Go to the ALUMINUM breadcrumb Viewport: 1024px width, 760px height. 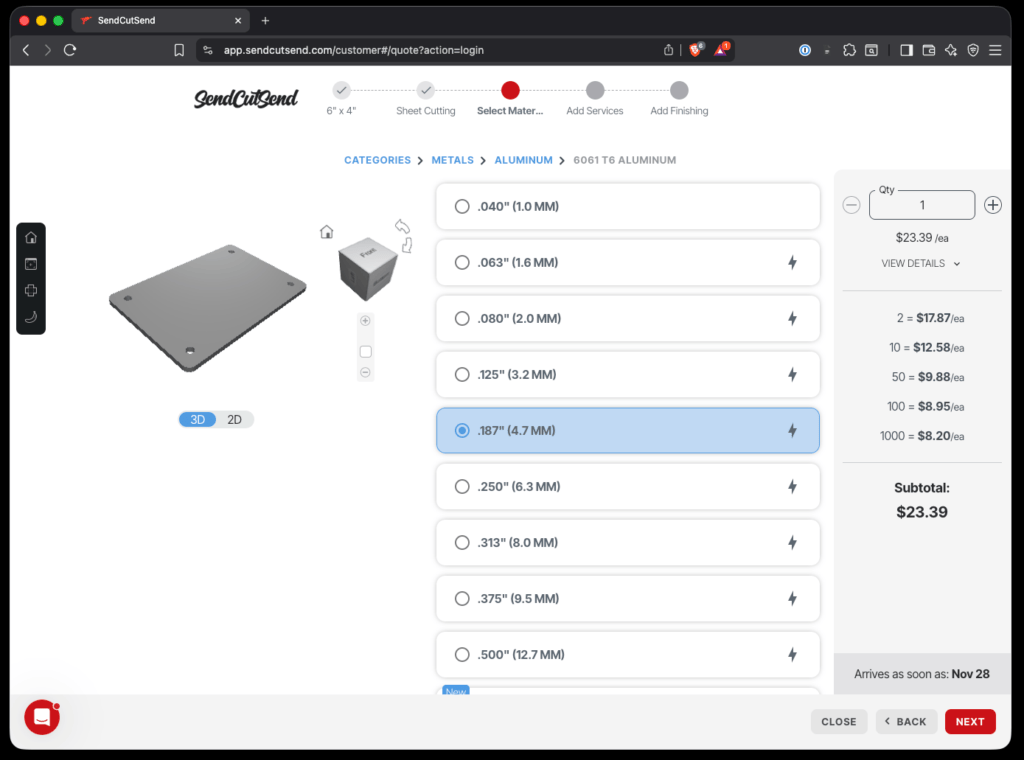tap(523, 160)
